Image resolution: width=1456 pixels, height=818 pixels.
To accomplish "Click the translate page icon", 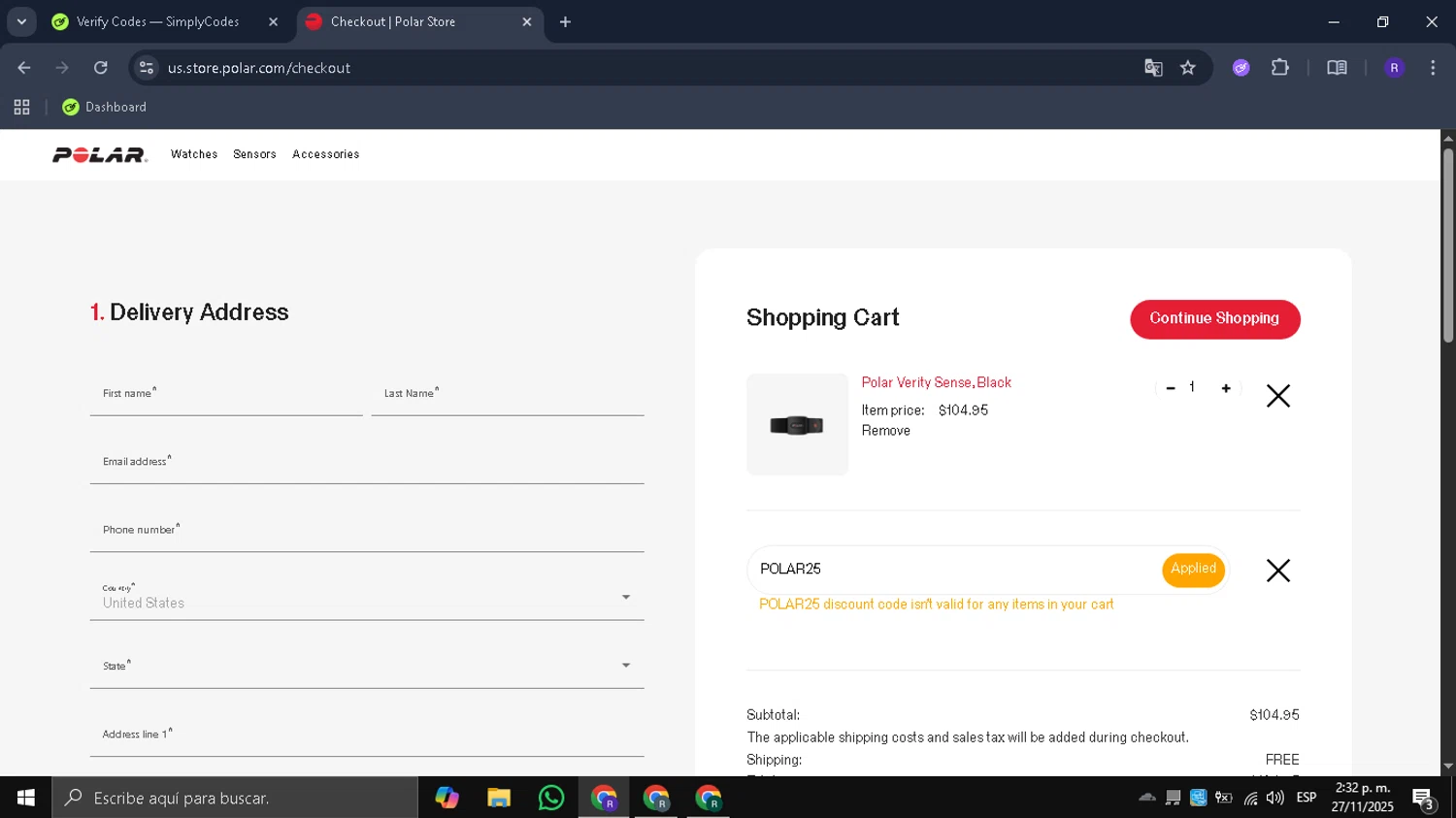I will (x=1153, y=68).
